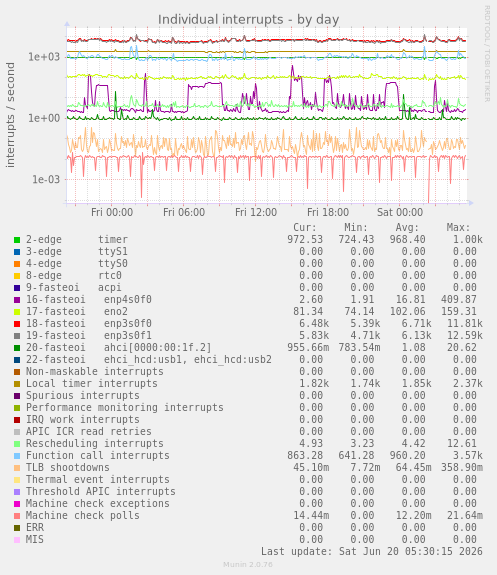Click the 'Sat 00:00' time axis label
This screenshot has height=575, width=497.
click(400, 212)
